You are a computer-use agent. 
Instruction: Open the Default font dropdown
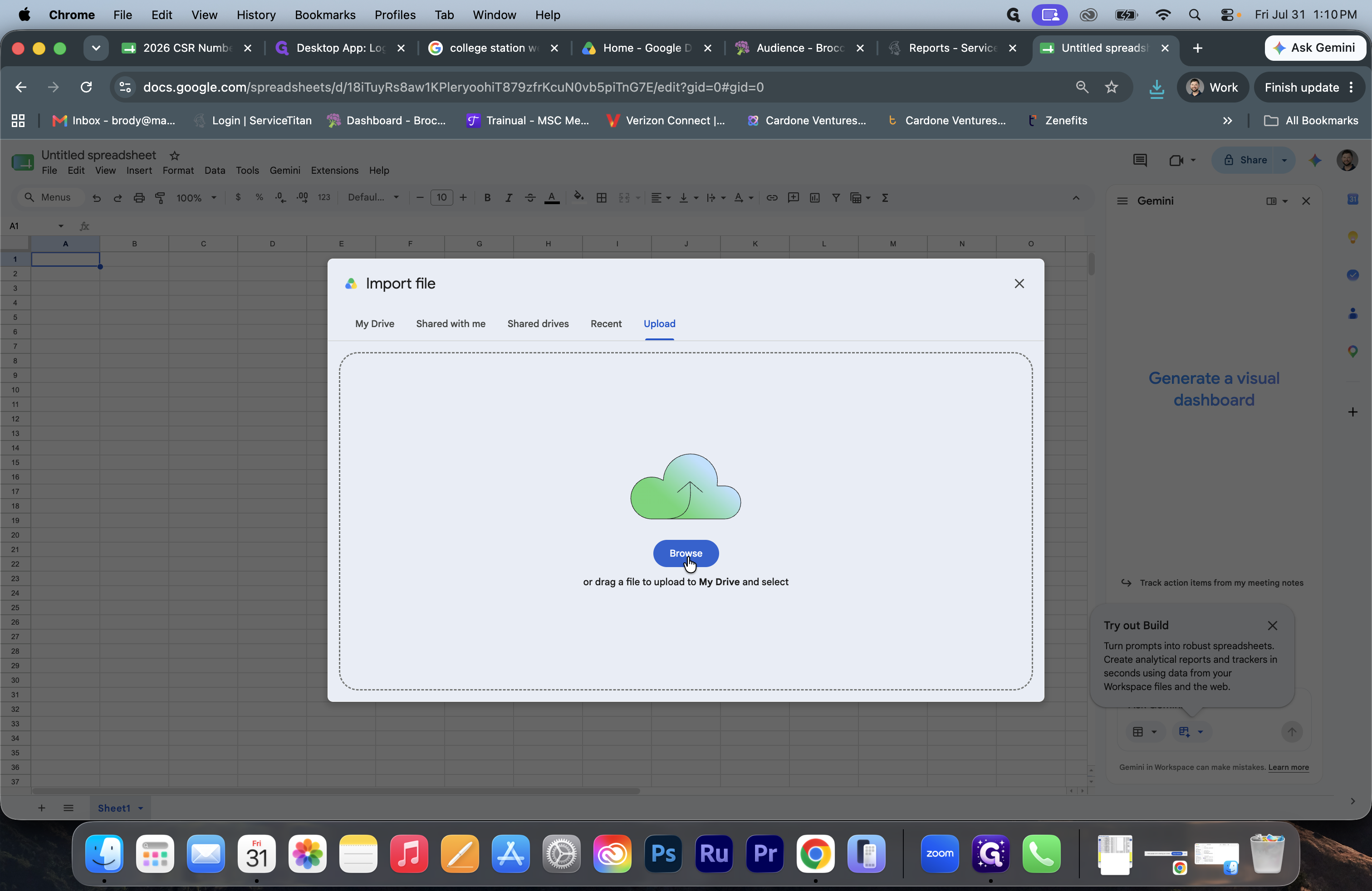pos(373,198)
